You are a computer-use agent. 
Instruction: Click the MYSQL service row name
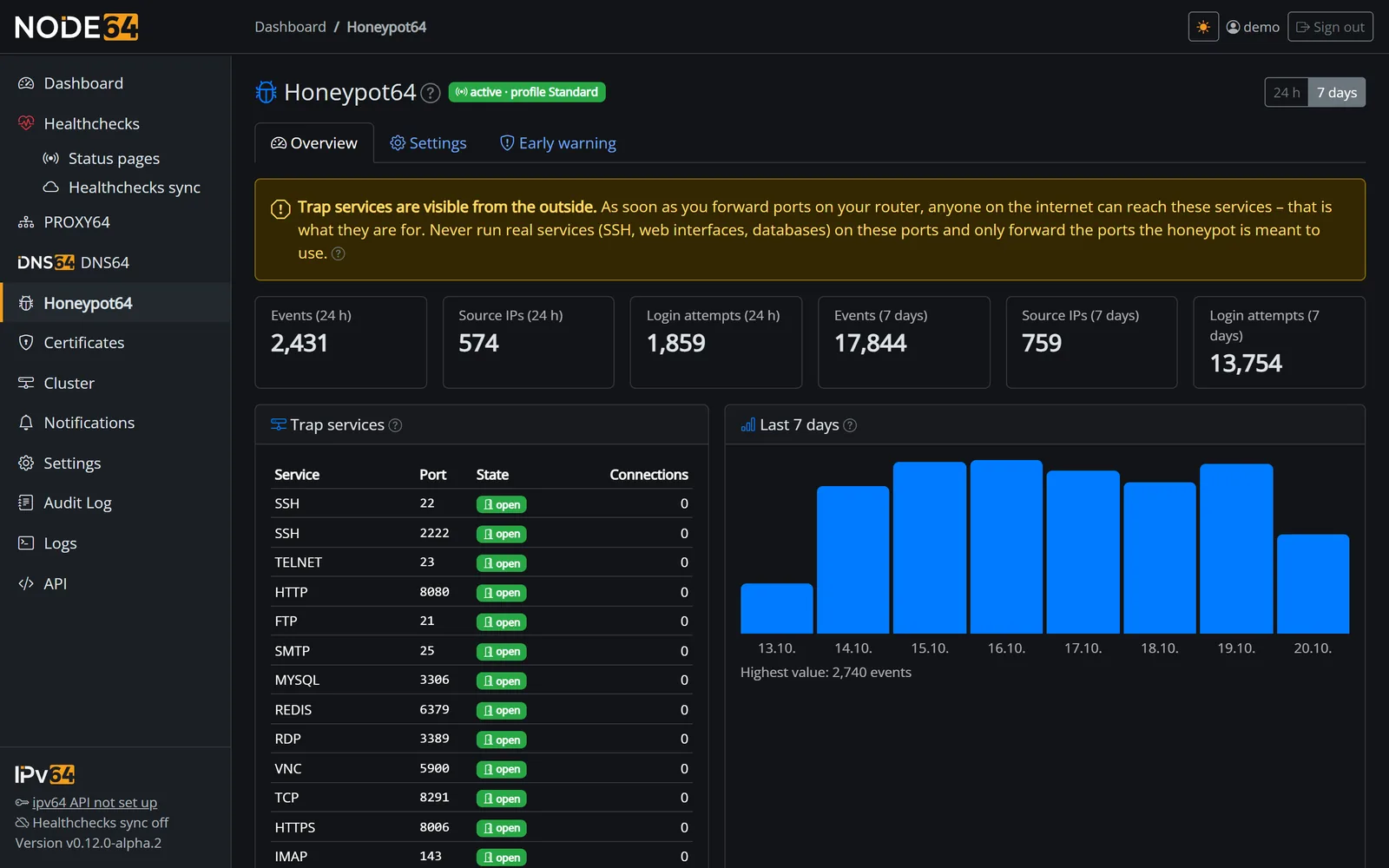[297, 680]
